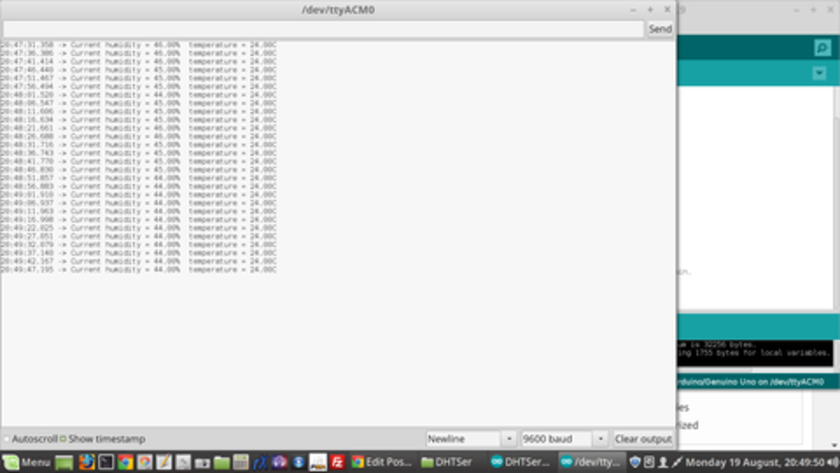The width and height of the screenshot is (840, 473).
Task: Click the serial message input field
Action: [322, 29]
